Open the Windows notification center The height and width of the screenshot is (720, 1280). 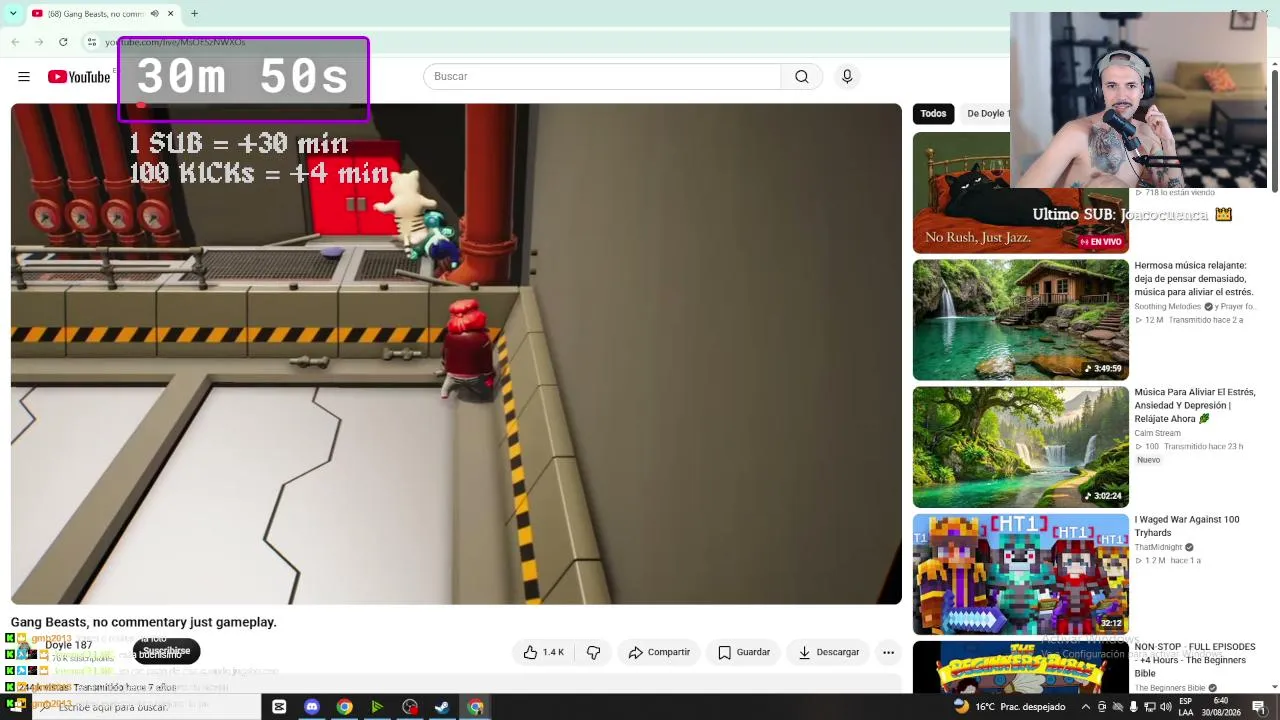(1258, 707)
